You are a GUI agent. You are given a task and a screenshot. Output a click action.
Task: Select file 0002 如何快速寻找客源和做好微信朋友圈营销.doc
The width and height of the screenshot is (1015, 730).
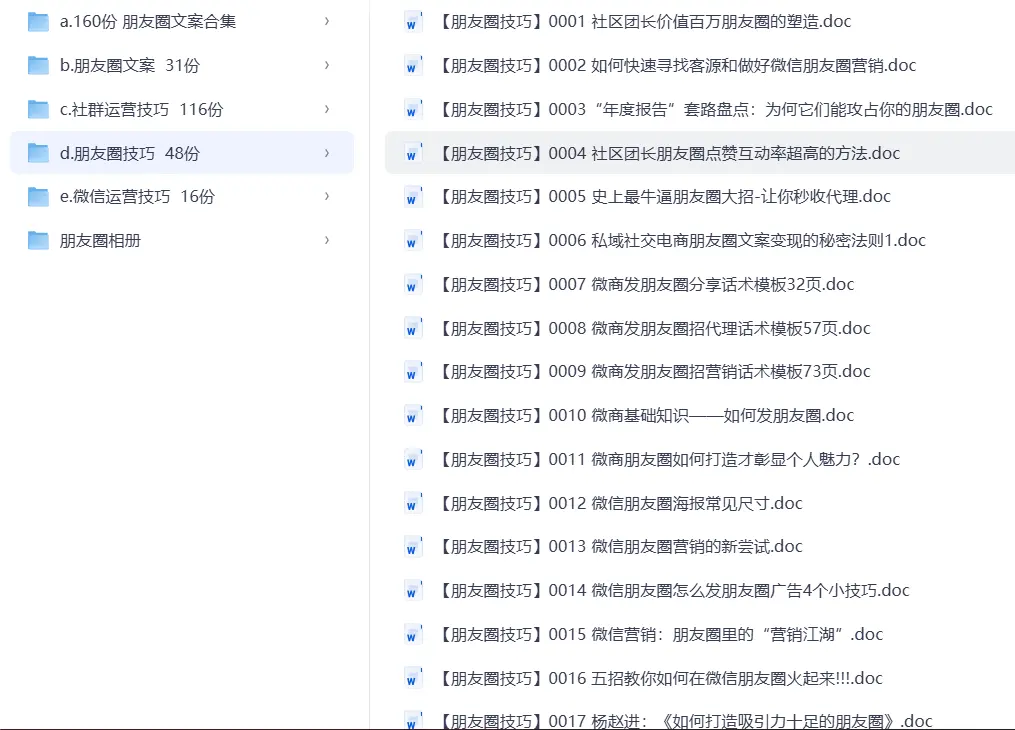click(700, 65)
